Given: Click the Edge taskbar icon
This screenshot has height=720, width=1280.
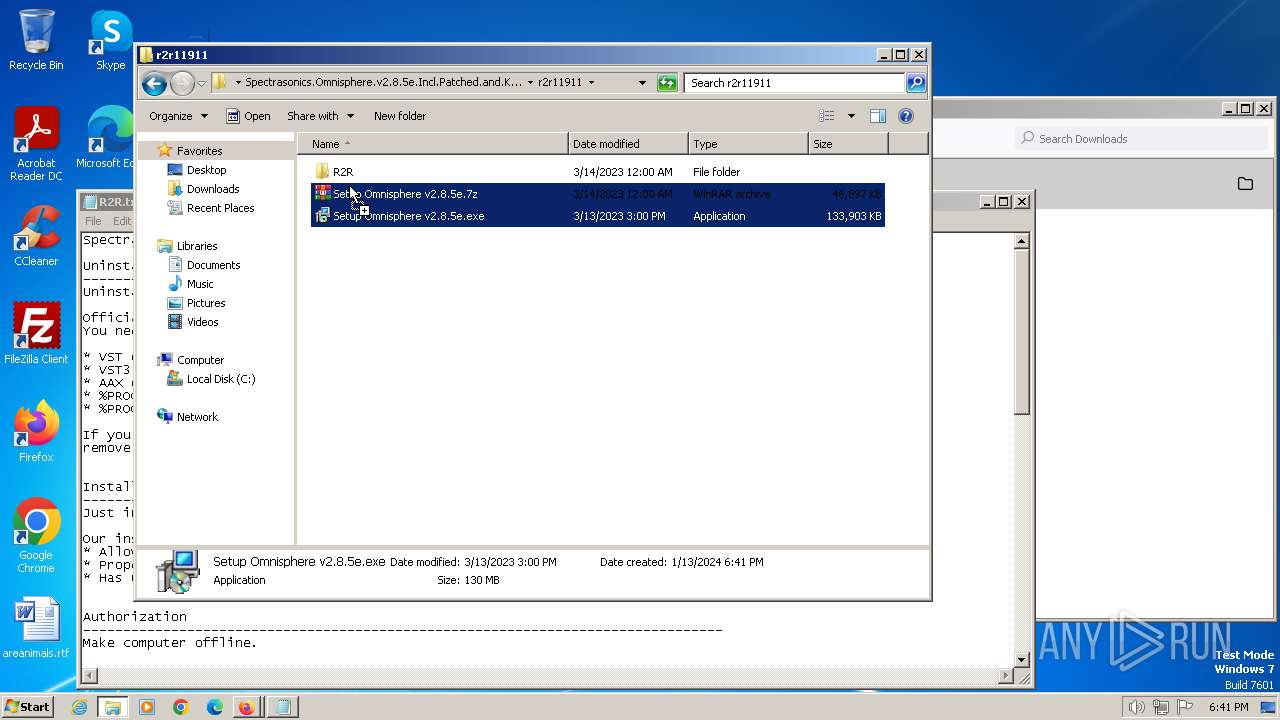Looking at the screenshot, I should [x=215, y=707].
